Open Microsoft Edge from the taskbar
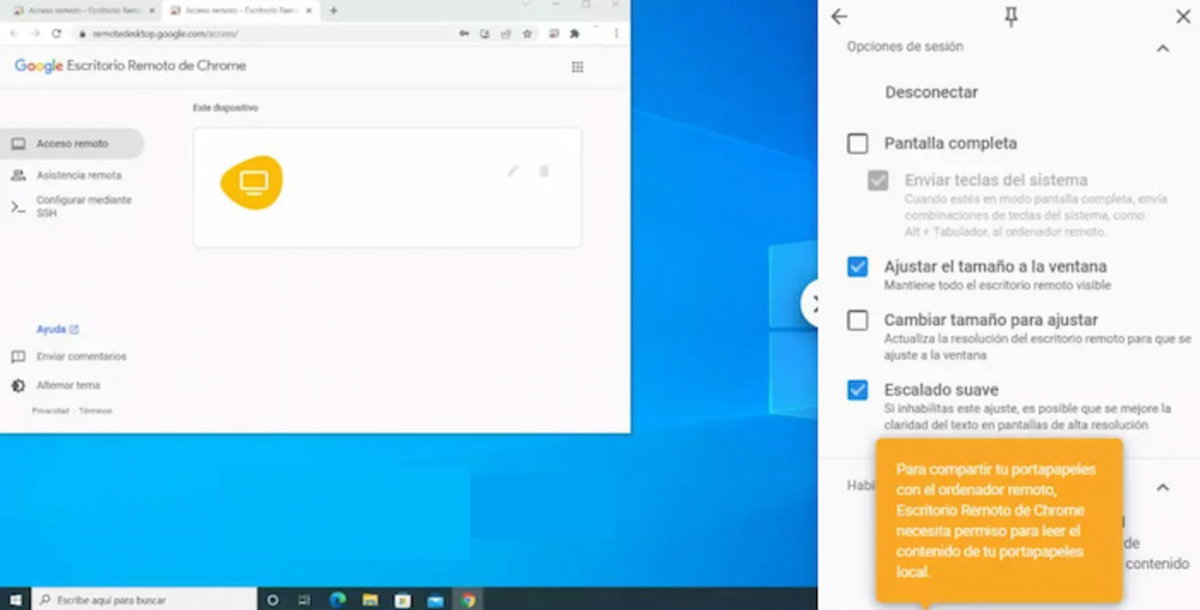 pos(338,600)
